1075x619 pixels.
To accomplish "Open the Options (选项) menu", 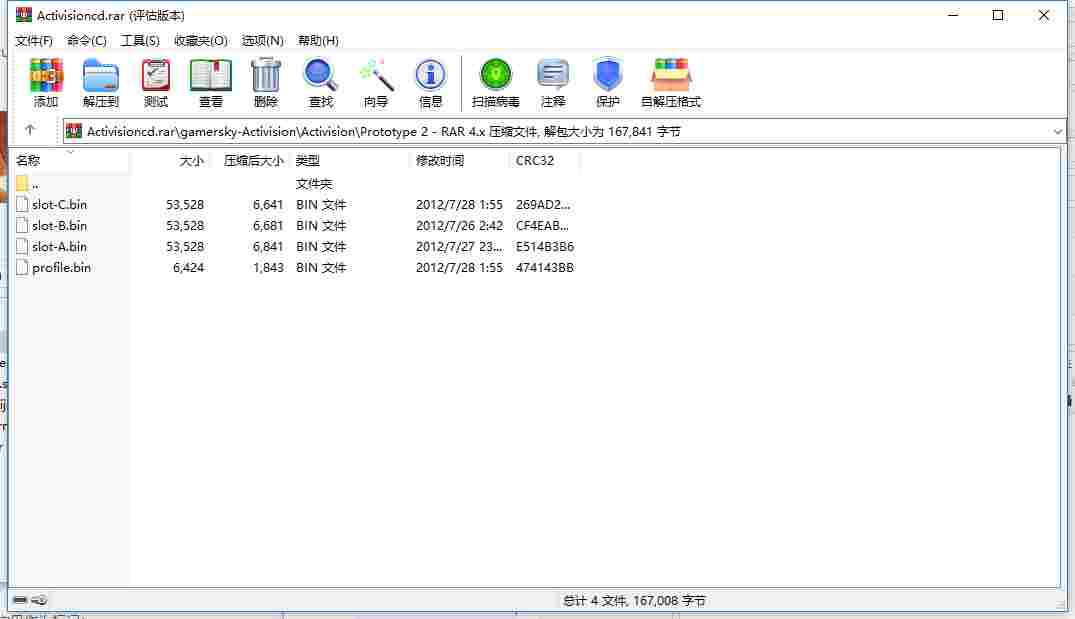I will pos(263,40).
